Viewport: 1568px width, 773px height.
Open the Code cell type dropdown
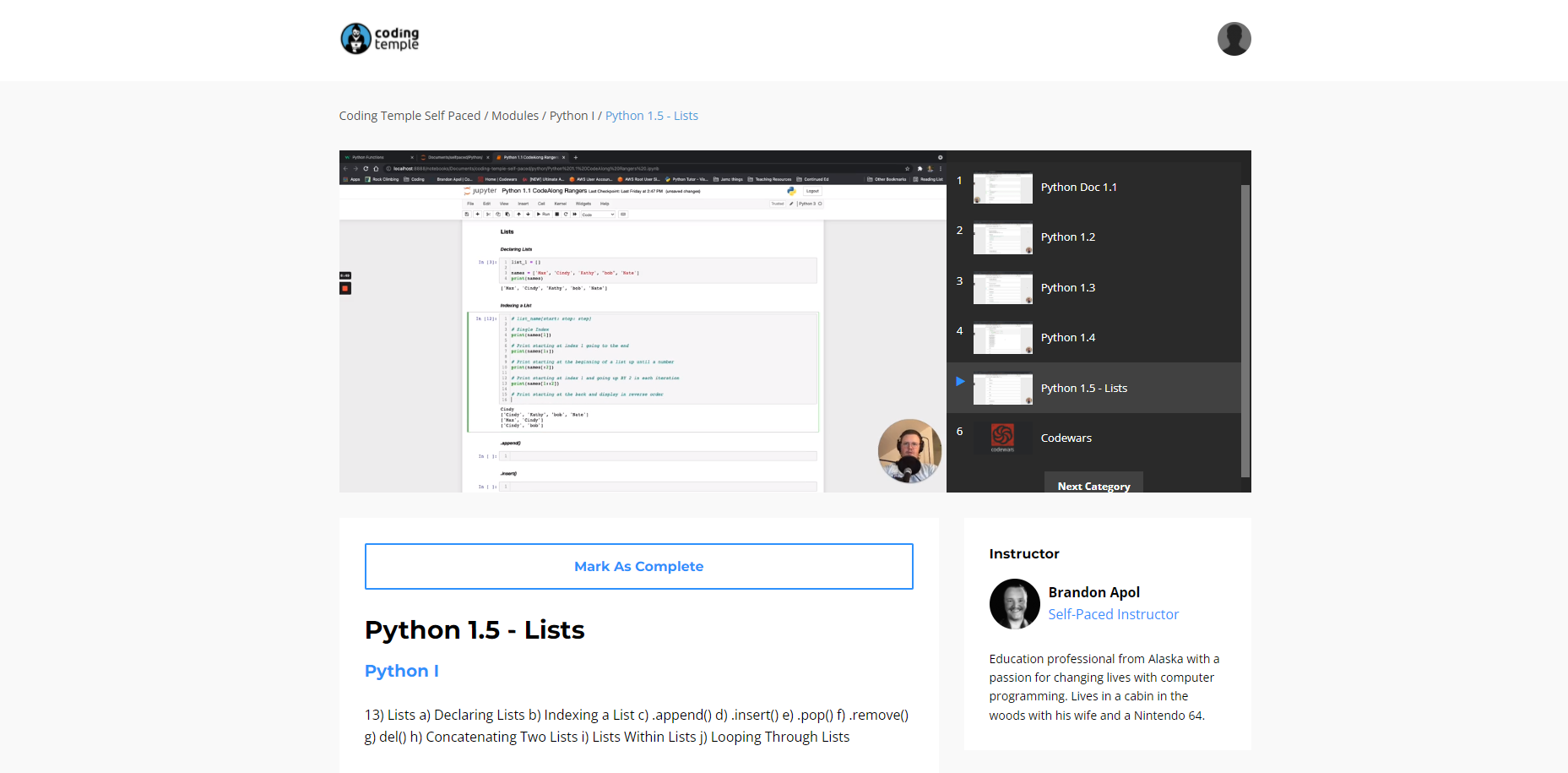(x=596, y=214)
